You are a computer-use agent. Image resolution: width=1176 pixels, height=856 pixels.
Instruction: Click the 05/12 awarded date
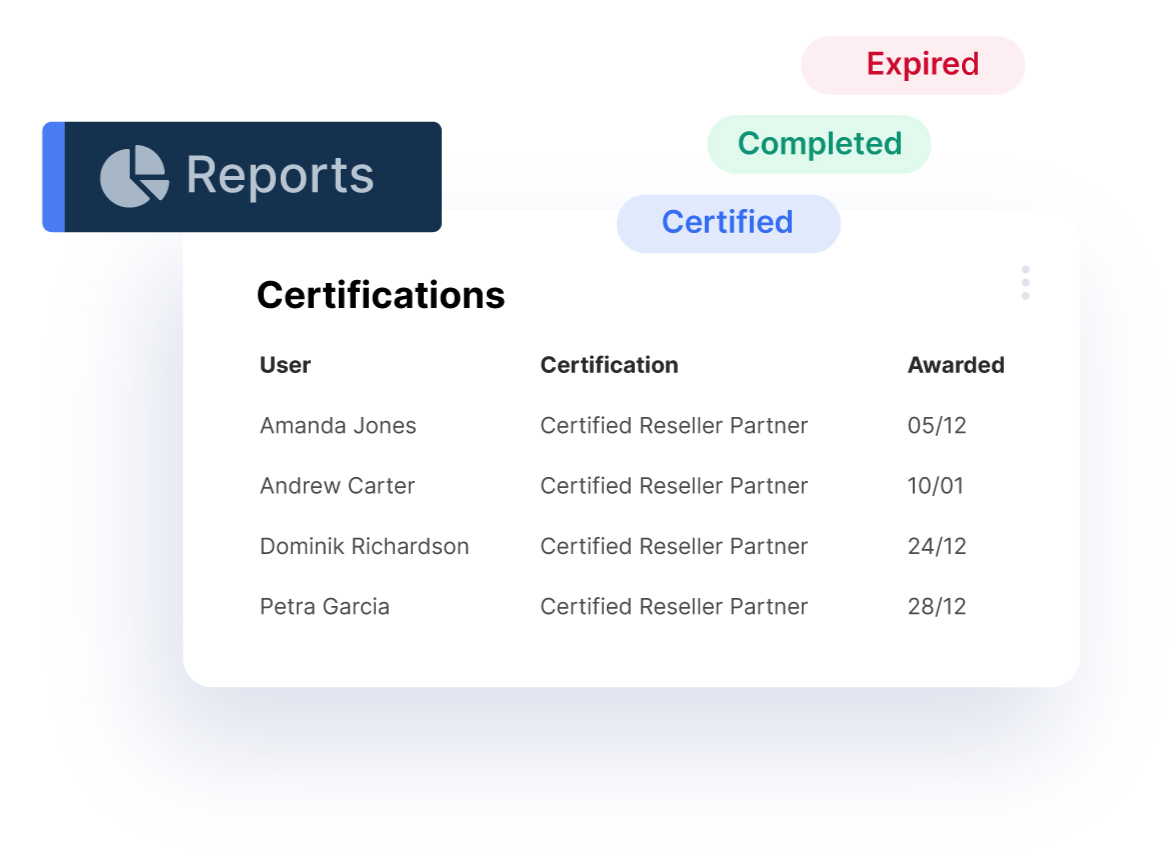(x=936, y=426)
